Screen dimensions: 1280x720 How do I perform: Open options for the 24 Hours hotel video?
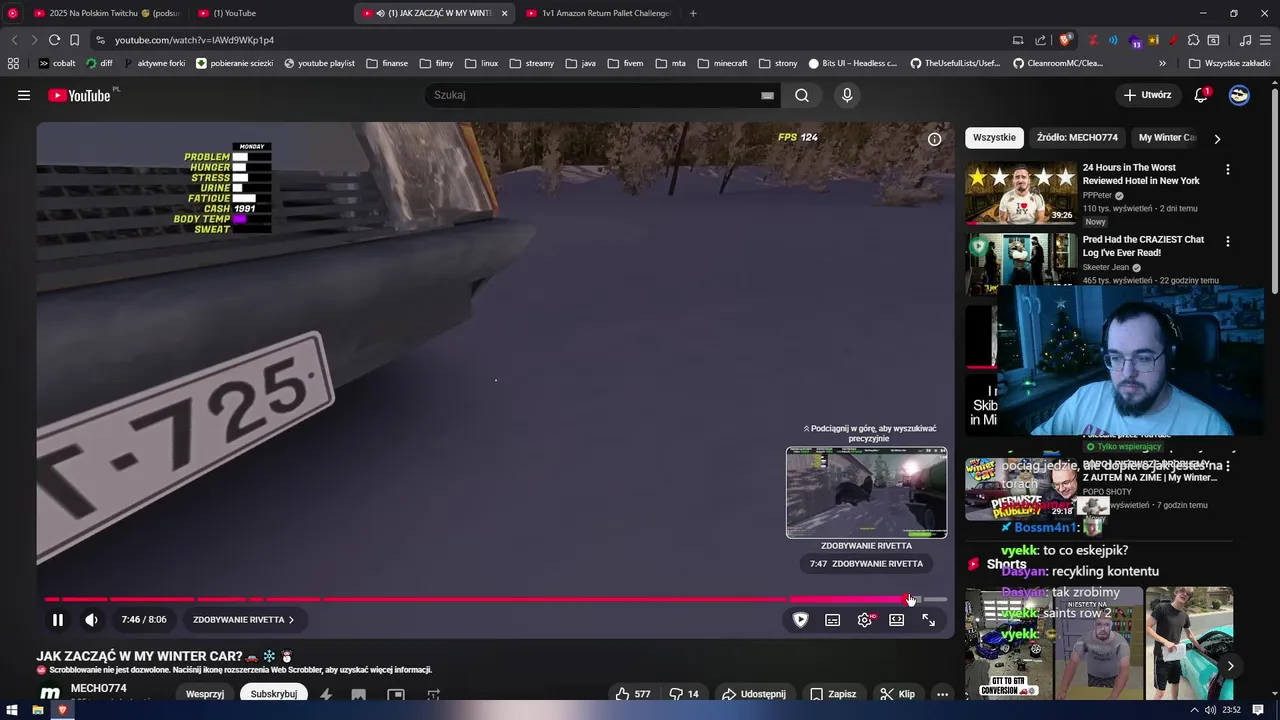click(x=1228, y=170)
